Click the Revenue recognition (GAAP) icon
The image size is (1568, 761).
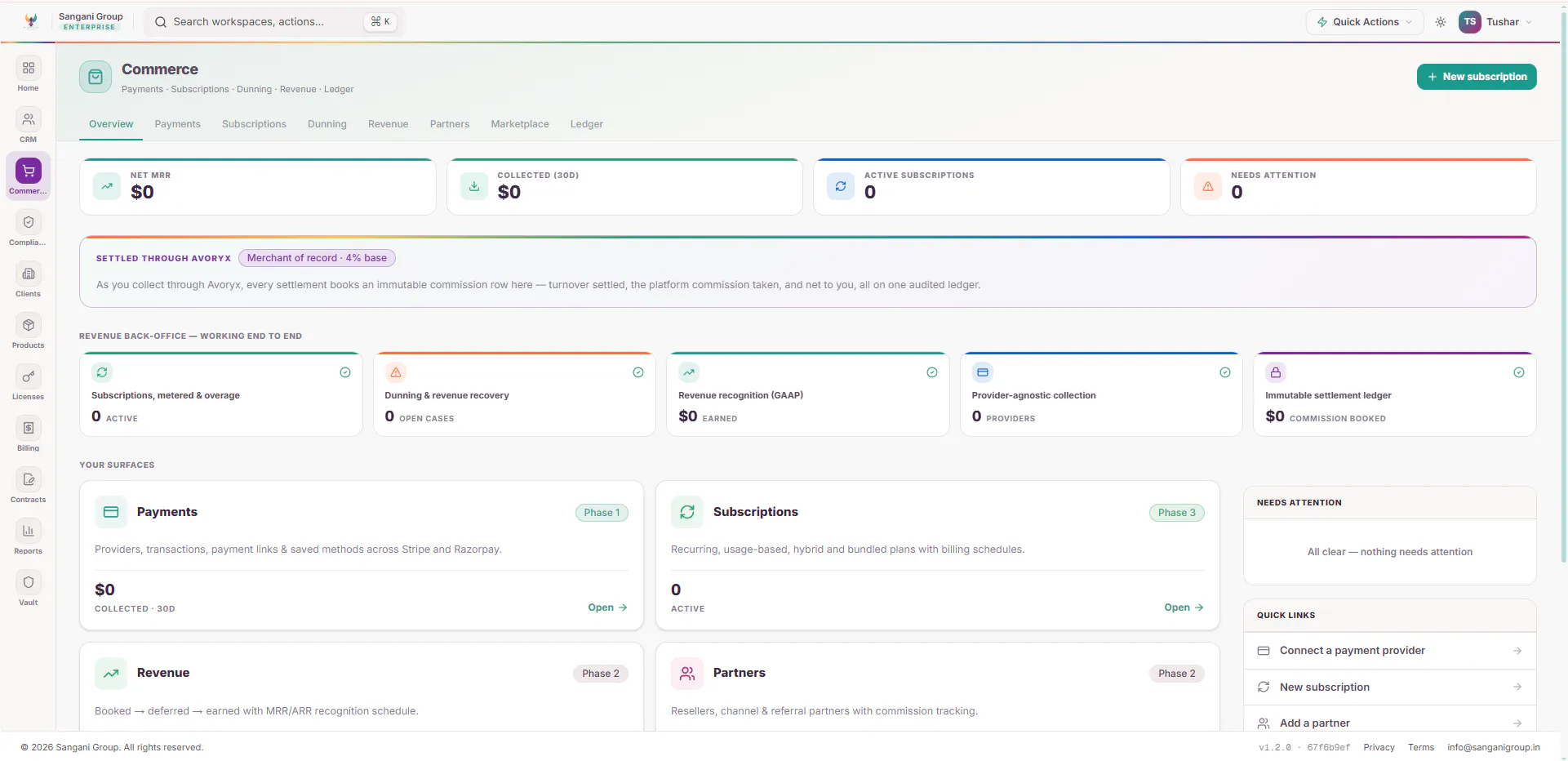[x=689, y=372]
